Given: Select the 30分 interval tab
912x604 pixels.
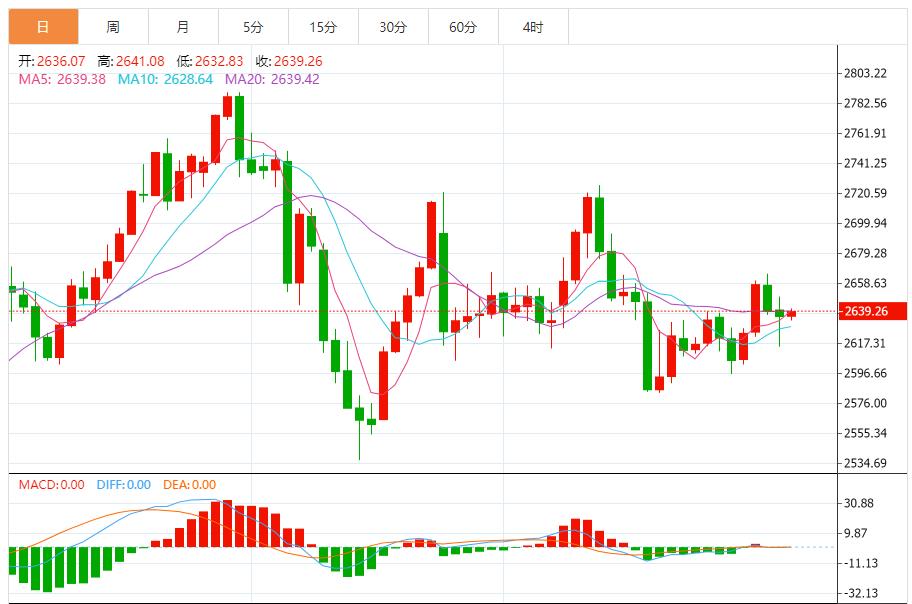Looking at the screenshot, I should tap(392, 27).
